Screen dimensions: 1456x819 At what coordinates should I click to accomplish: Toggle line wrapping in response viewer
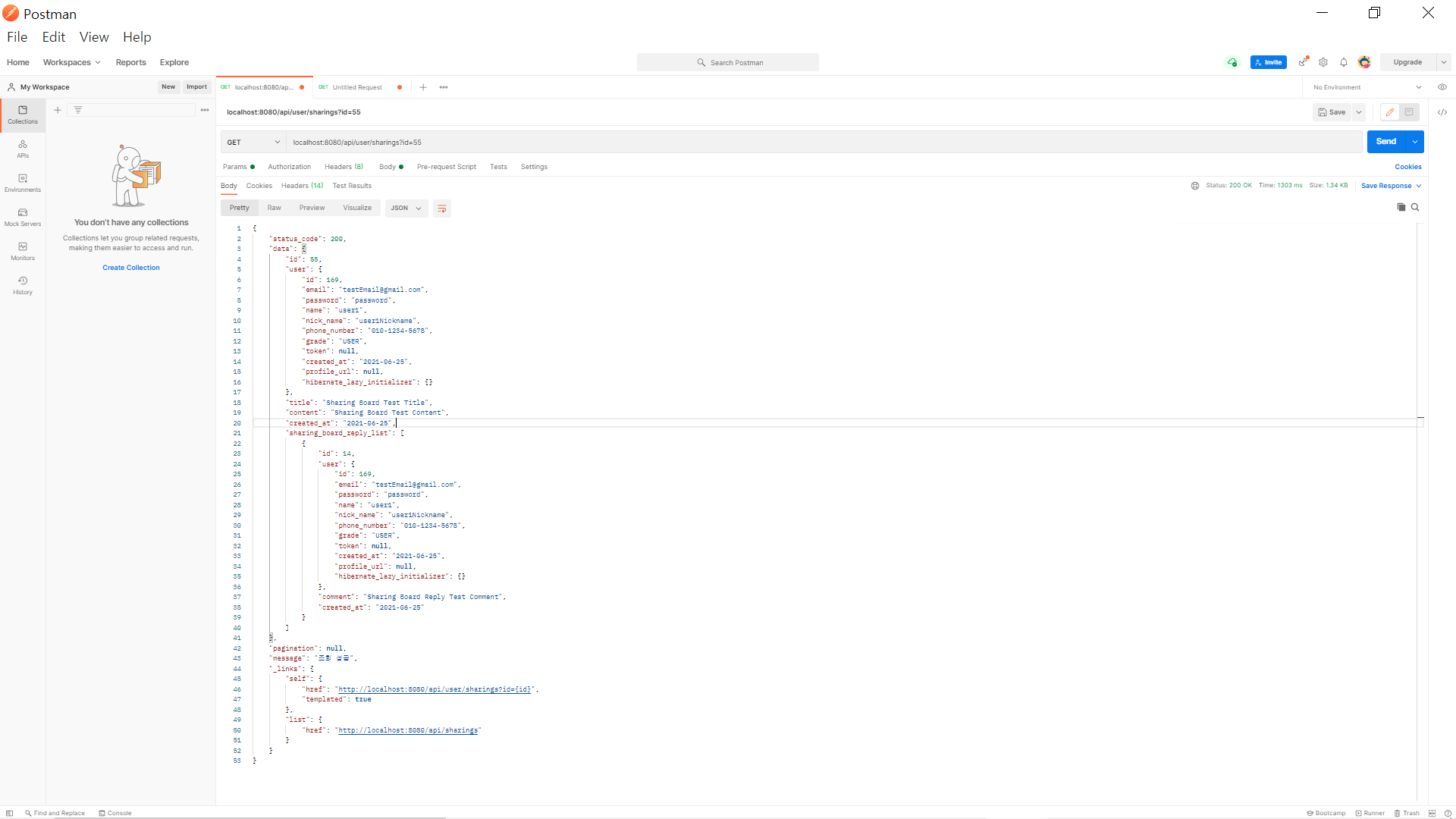[442, 208]
